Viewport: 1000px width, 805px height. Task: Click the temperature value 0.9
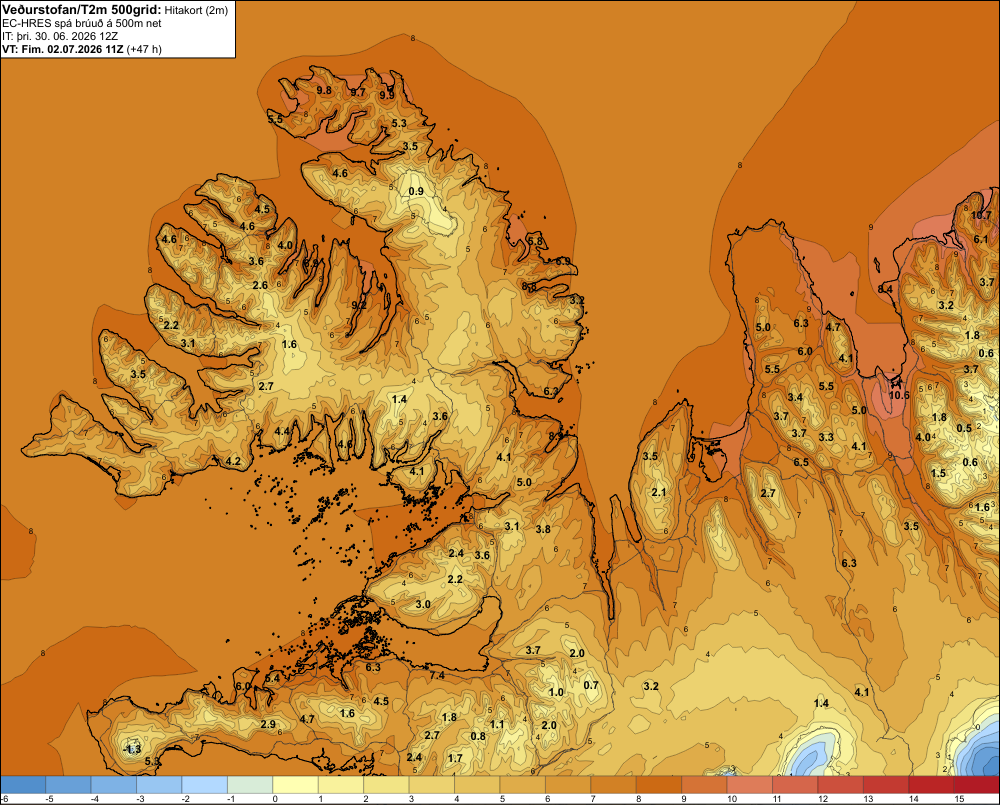click(x=416, y=191)
